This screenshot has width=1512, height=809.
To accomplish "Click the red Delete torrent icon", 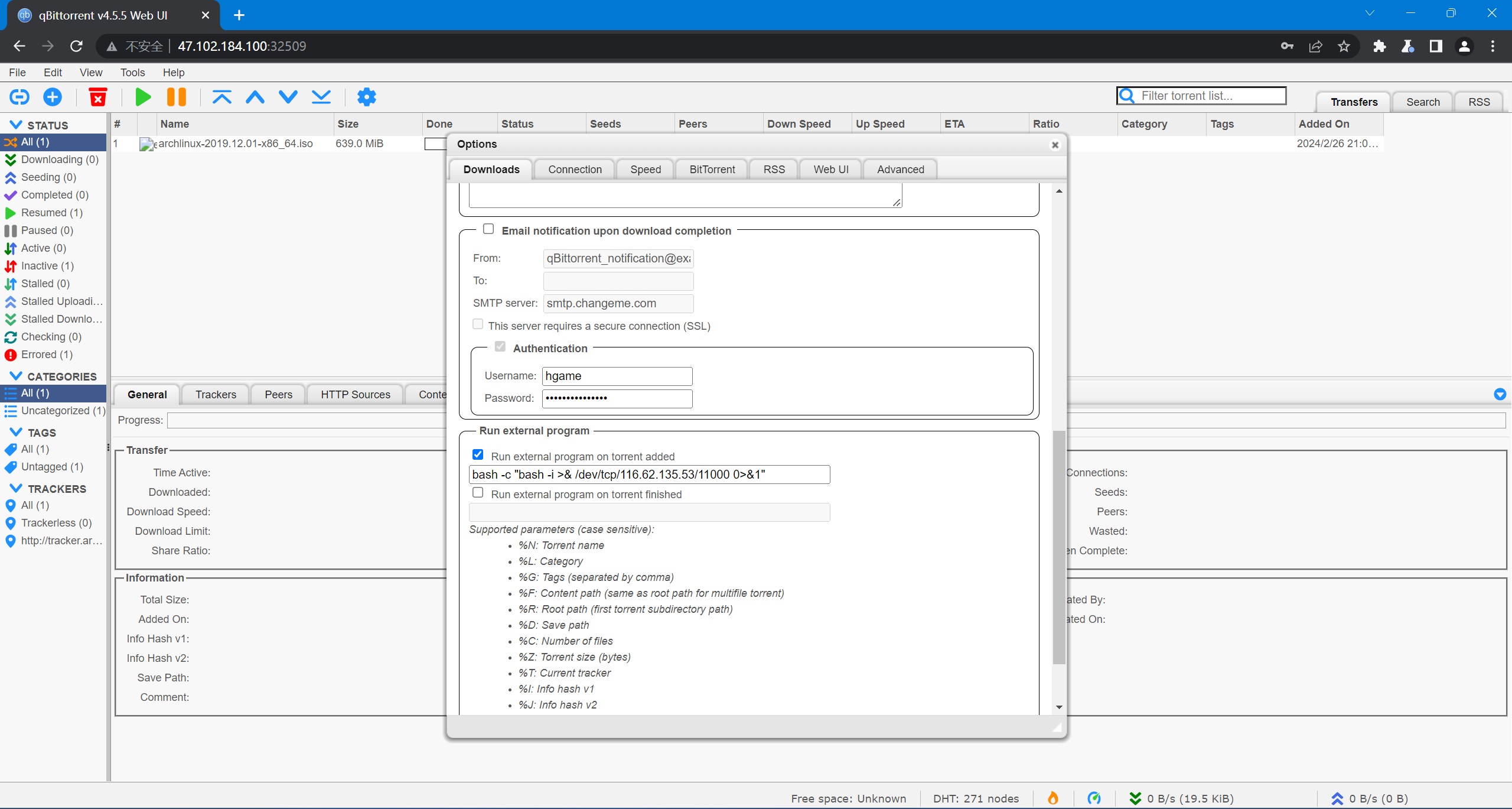I will [98, 96].
